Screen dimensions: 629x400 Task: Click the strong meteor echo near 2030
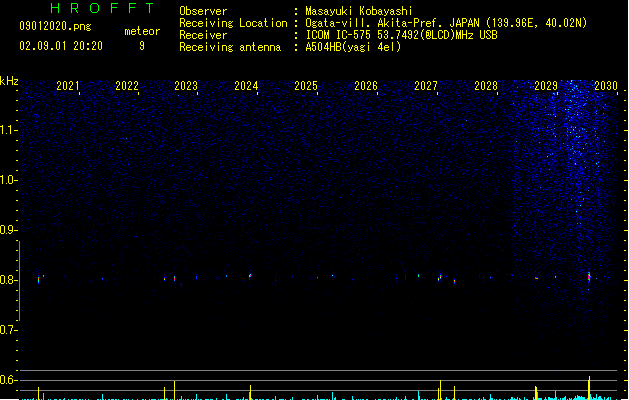tap(589, 278)
